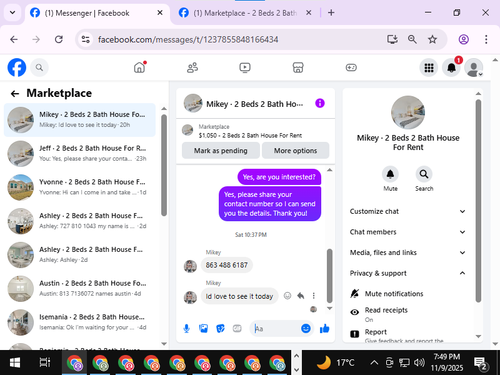Click More options button
500x375 pixels.
[x=295, y=151]
